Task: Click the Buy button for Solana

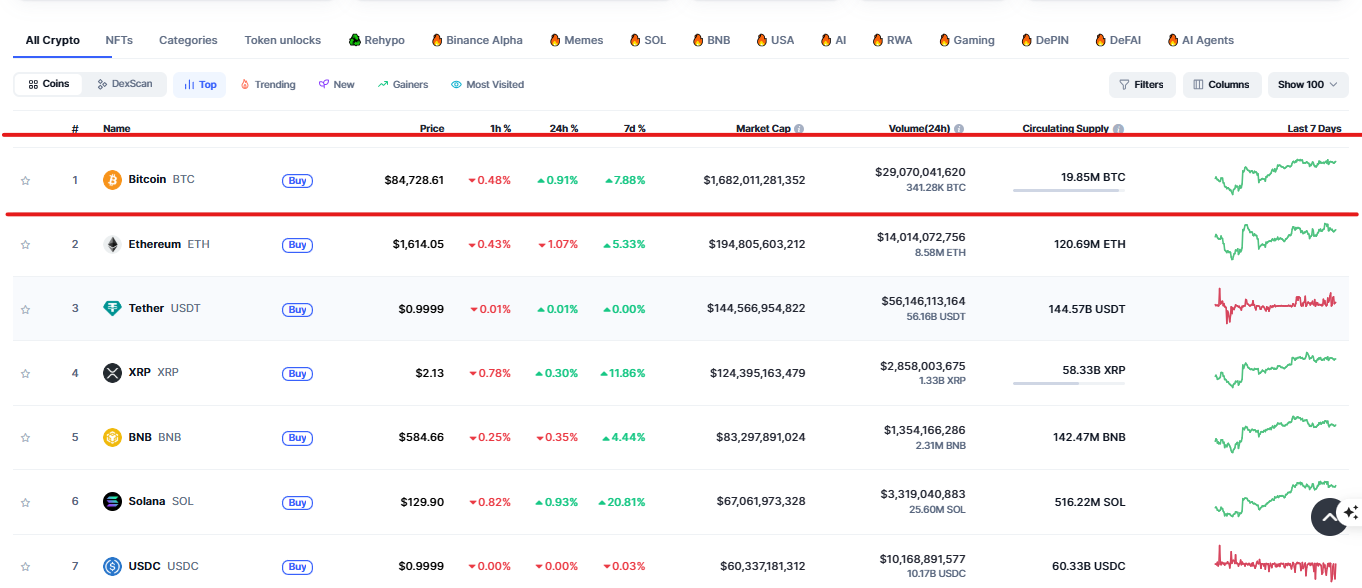Action: (297, 502)
